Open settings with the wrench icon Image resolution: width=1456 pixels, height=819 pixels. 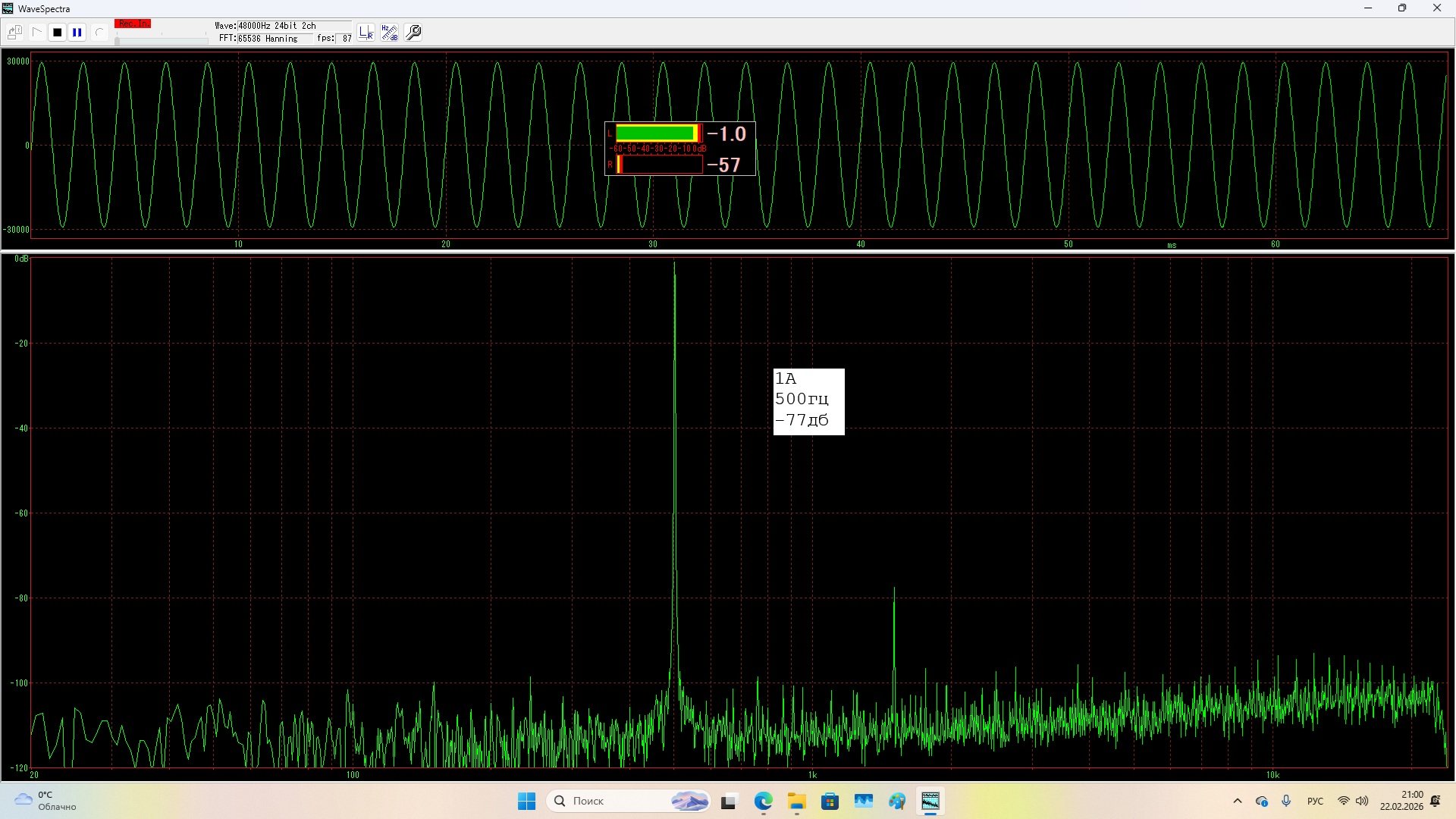point(413,33)
